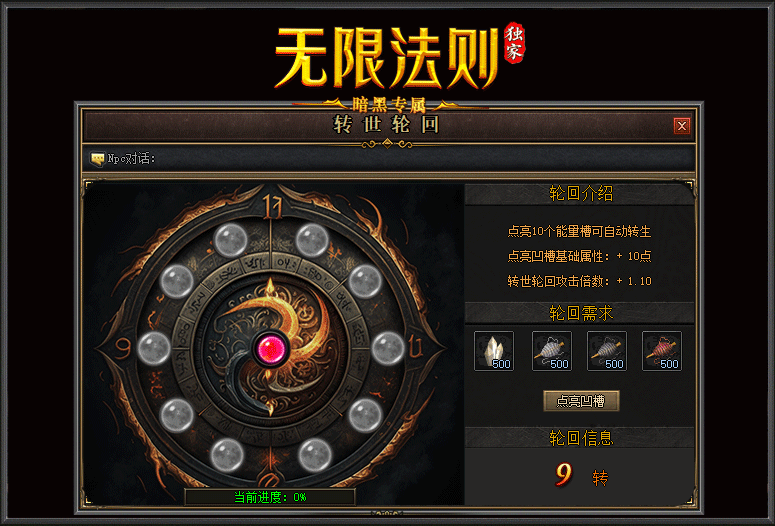Click the bottom-left grey energy orb
The image size is (775, 526).
[227, 455]
